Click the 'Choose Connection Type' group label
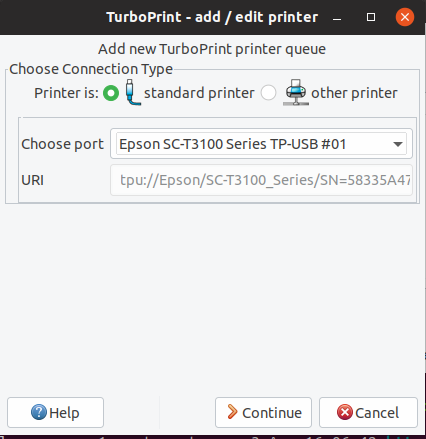 (x=91, y=69)
